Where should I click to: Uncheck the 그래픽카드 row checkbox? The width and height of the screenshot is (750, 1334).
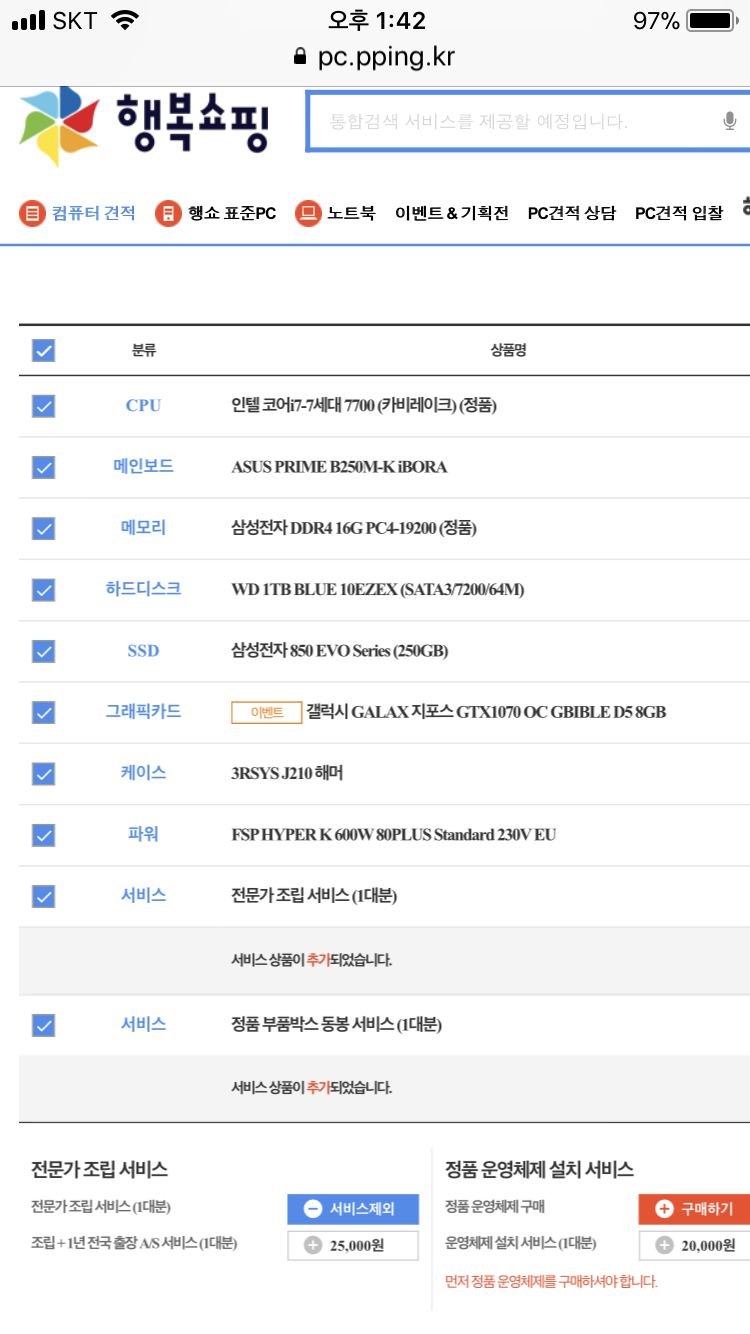tap(43, 712)
